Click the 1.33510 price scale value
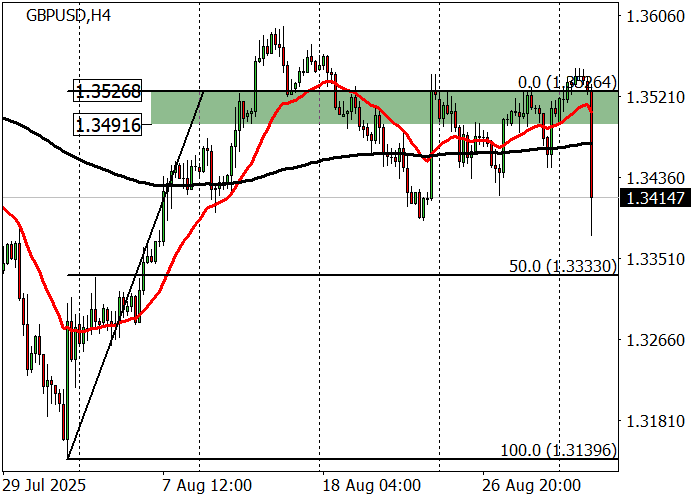The width and height of the screenshot is (700, 500). pos(655,259)
